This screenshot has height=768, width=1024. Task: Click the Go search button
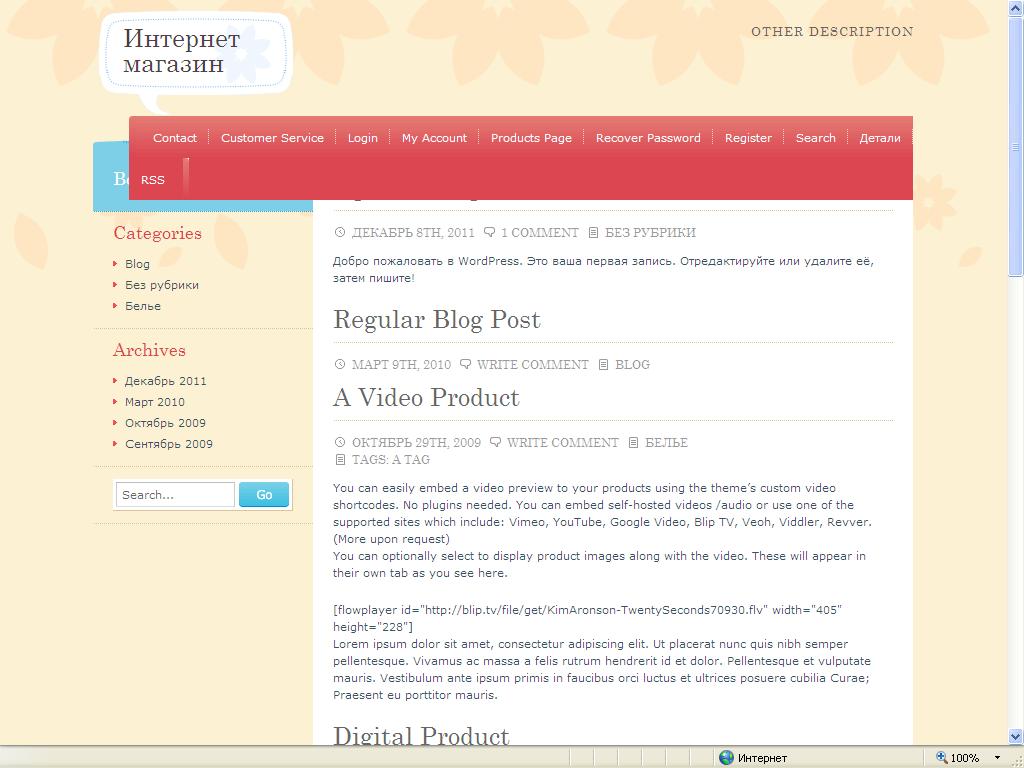point(264,494)
